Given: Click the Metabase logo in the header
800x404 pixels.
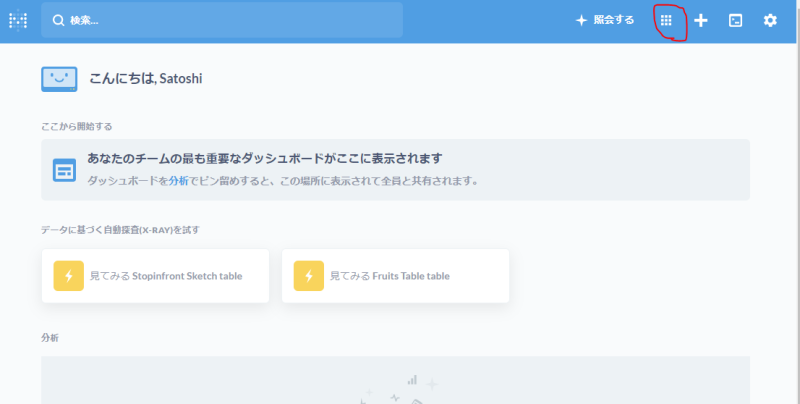Looking at the screenshot, I should 18,20.
